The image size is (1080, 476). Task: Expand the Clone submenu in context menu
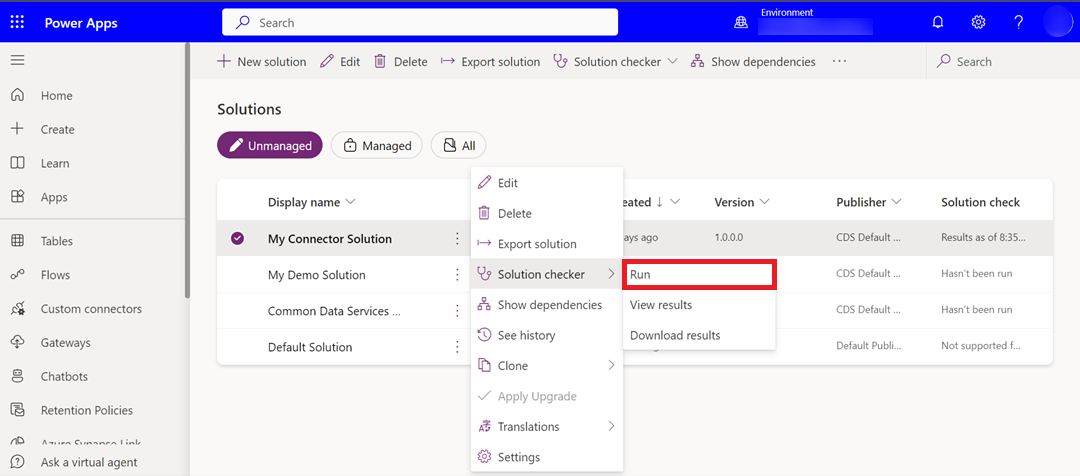[546, 366]
